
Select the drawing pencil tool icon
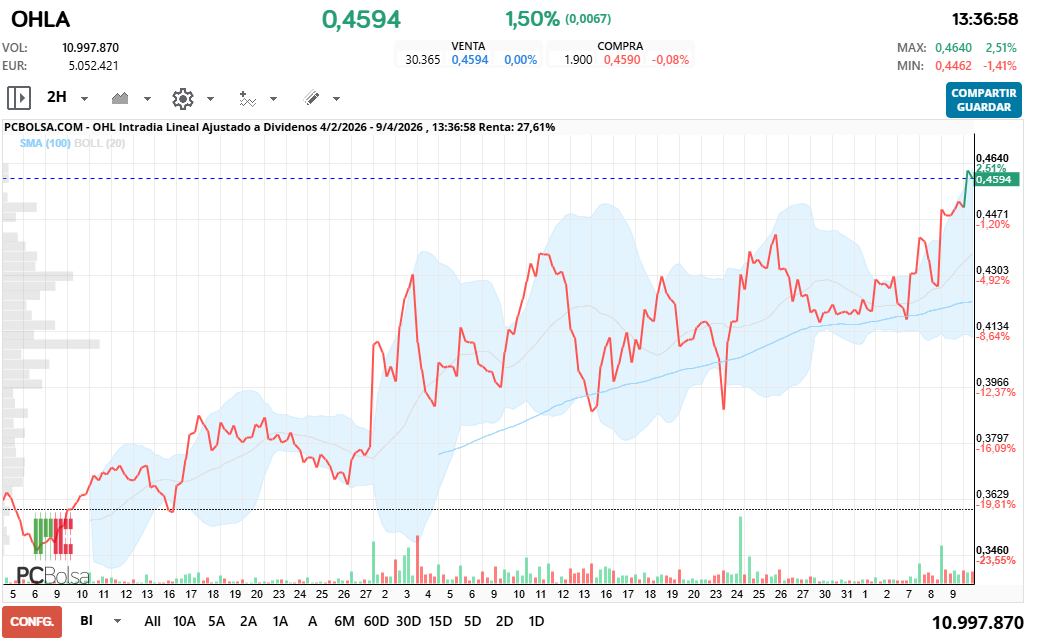pyautogui.click(x=311, y=98)
